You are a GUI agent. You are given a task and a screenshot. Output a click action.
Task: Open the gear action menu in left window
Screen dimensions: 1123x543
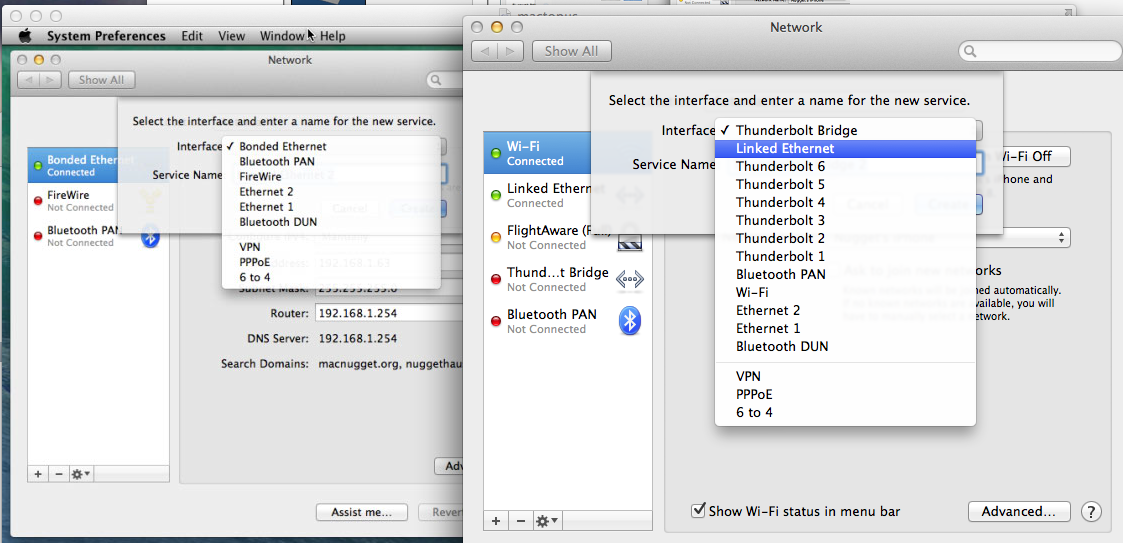(80, 474)
